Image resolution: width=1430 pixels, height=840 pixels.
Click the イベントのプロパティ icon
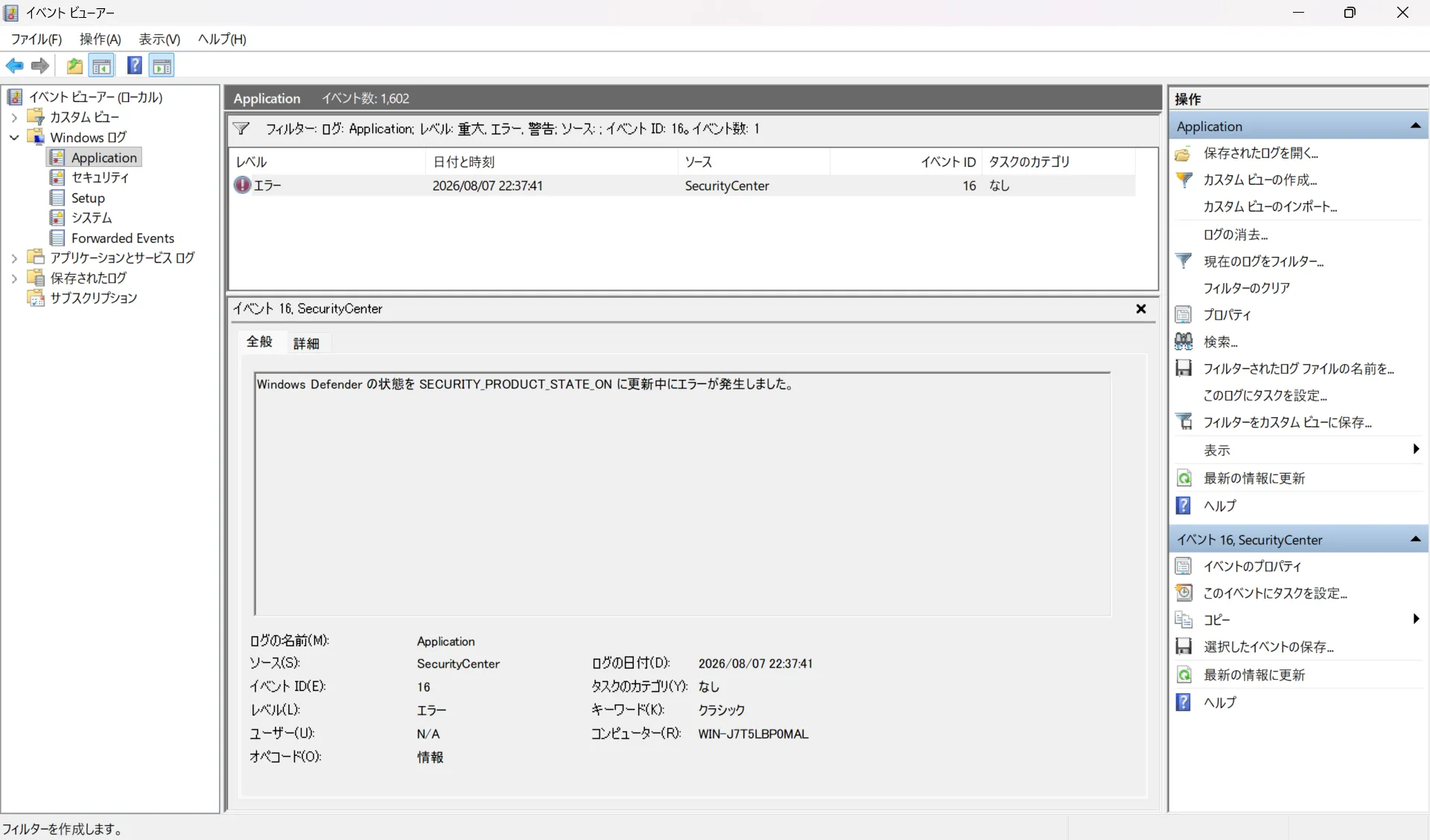pos(1183,566)
